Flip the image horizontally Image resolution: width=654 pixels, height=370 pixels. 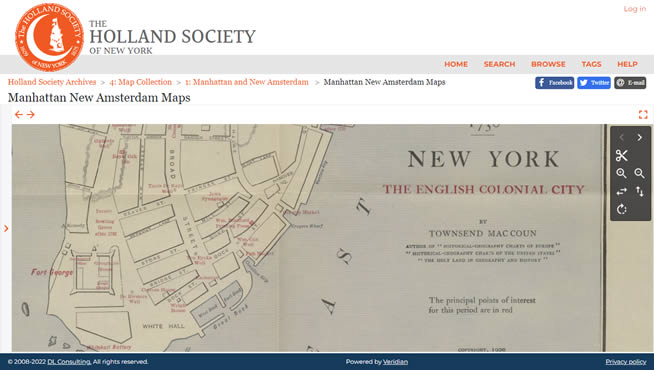pyautogui.click(x=621, y=191)
